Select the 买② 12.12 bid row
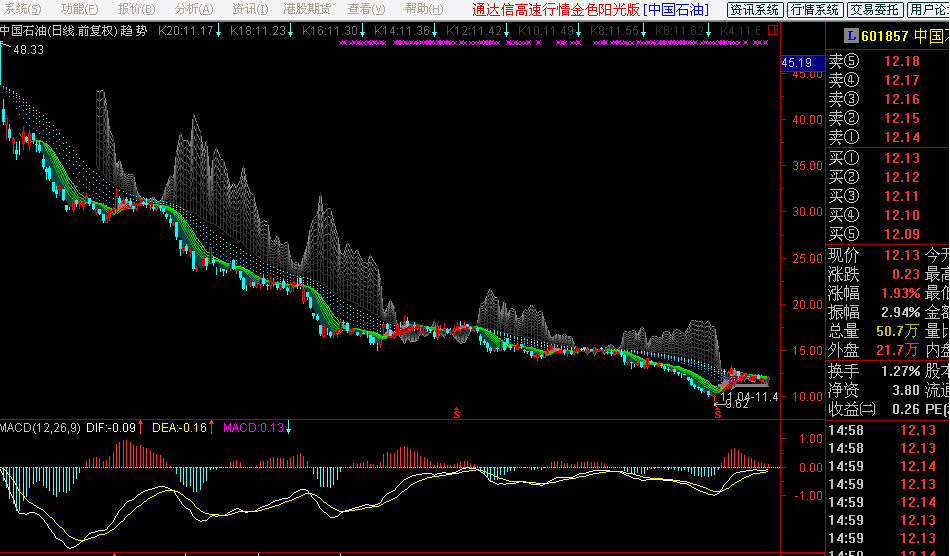 tap(888, 177)
